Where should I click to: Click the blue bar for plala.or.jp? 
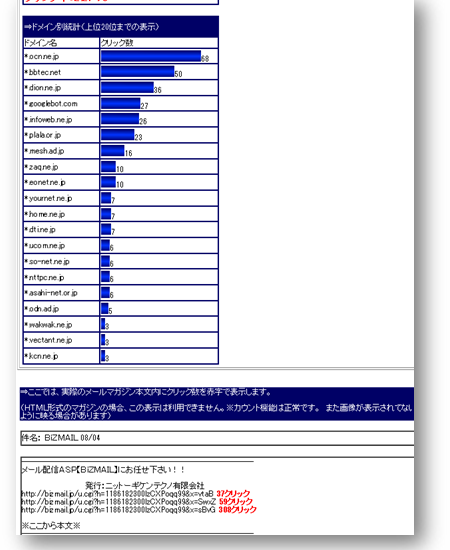pos(117,135)
